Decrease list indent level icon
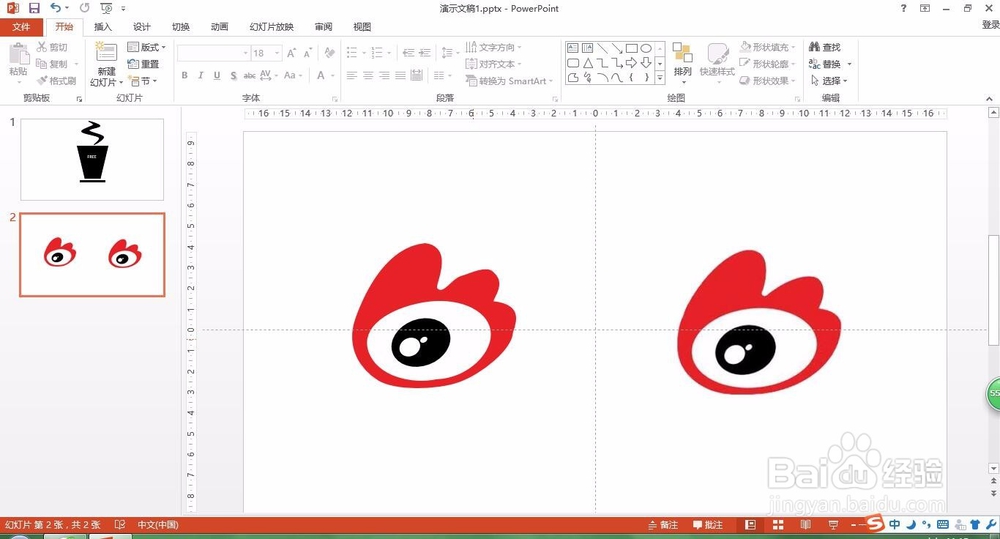The image size is (1000, 539). coord(409,53)
